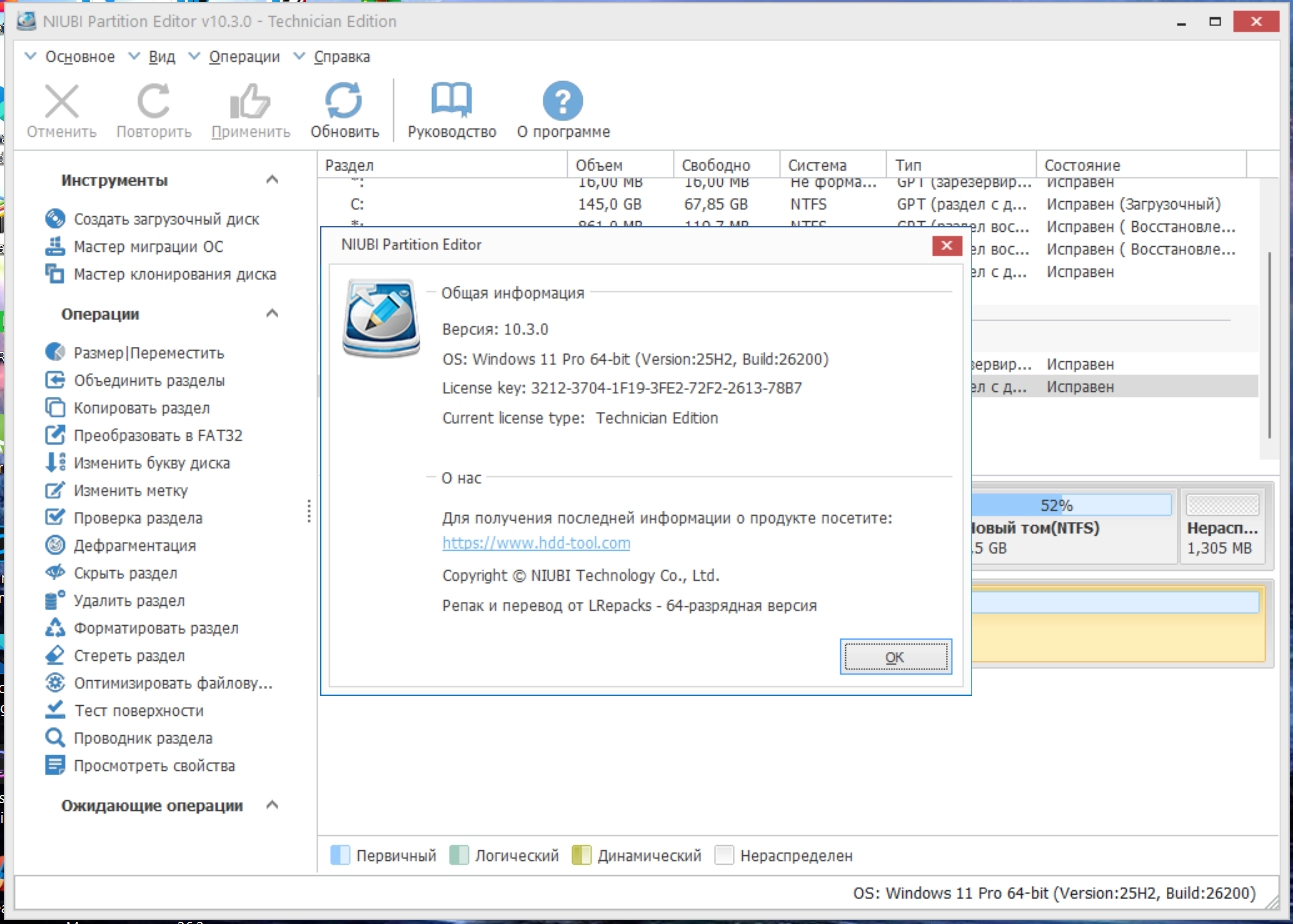Choose Объединить разделы operation
The width and height of the screenshot is (1293, 924).
135,380
